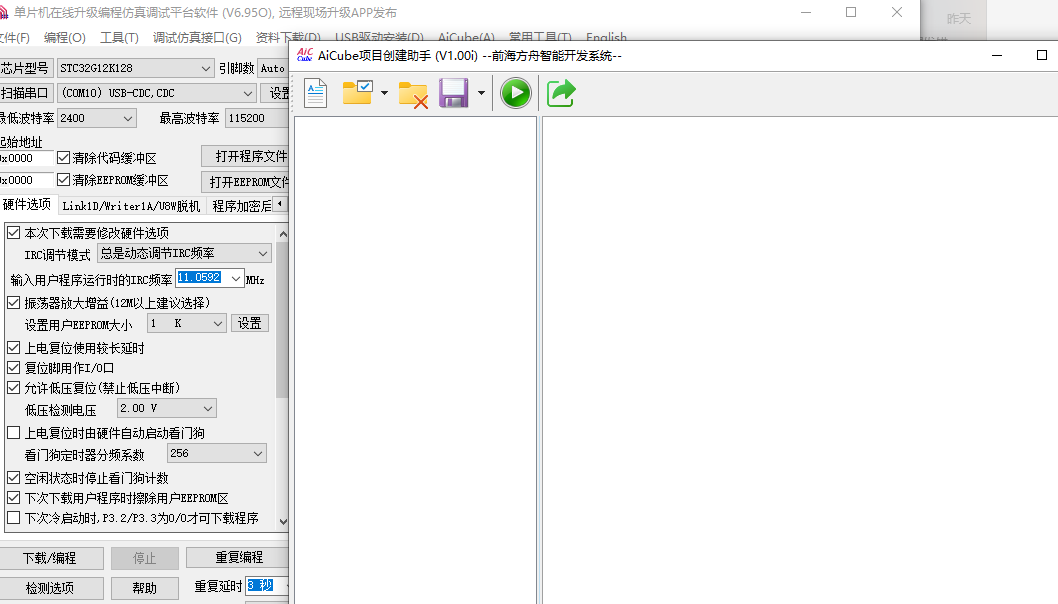Create a new document in AiCube toolbar
Image resolution: width=1058 pixels, height=604 pixels.
tap(315, 93)
